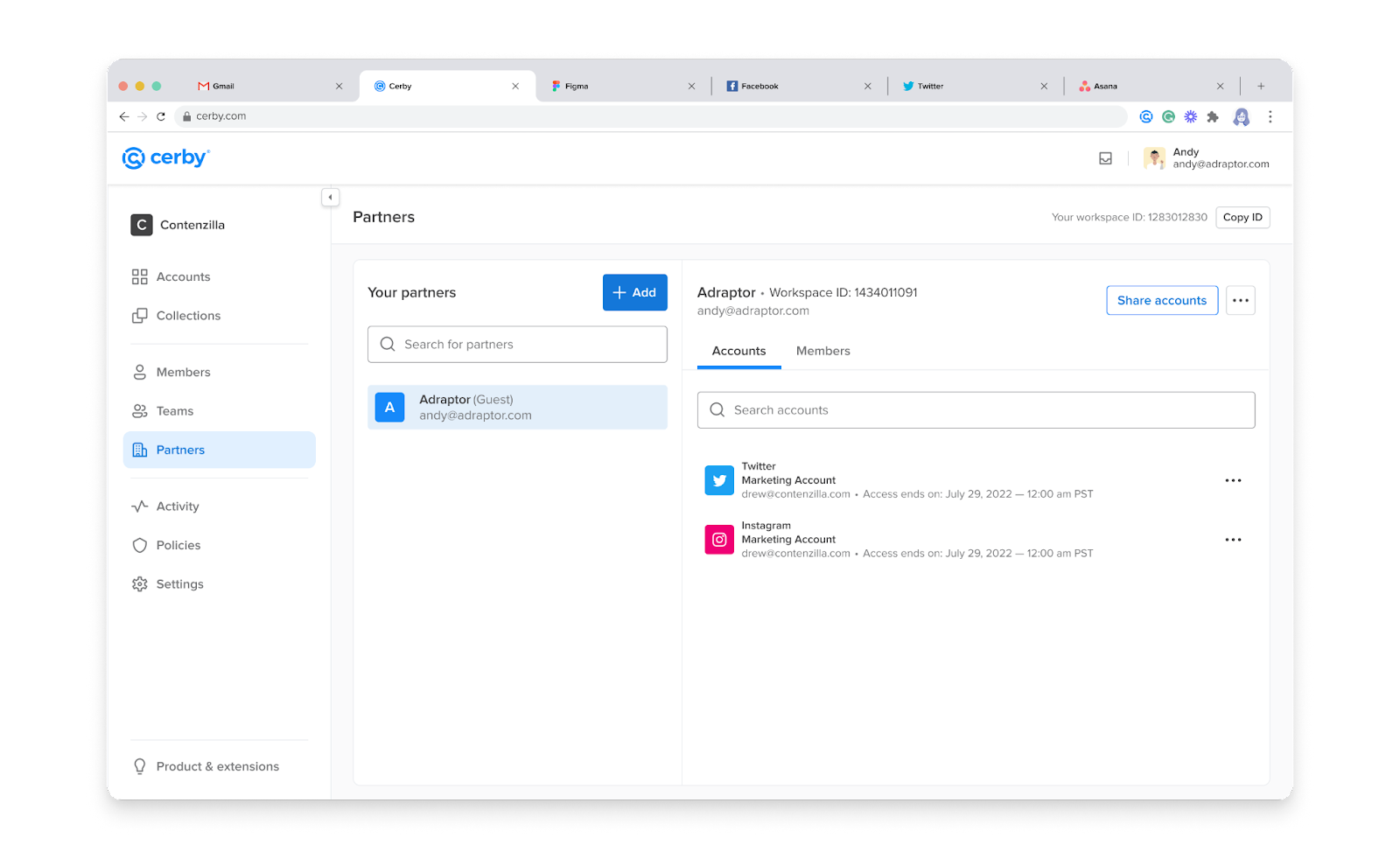
Task: Focus the Search for partners field
Action: (x=517, y=345)
